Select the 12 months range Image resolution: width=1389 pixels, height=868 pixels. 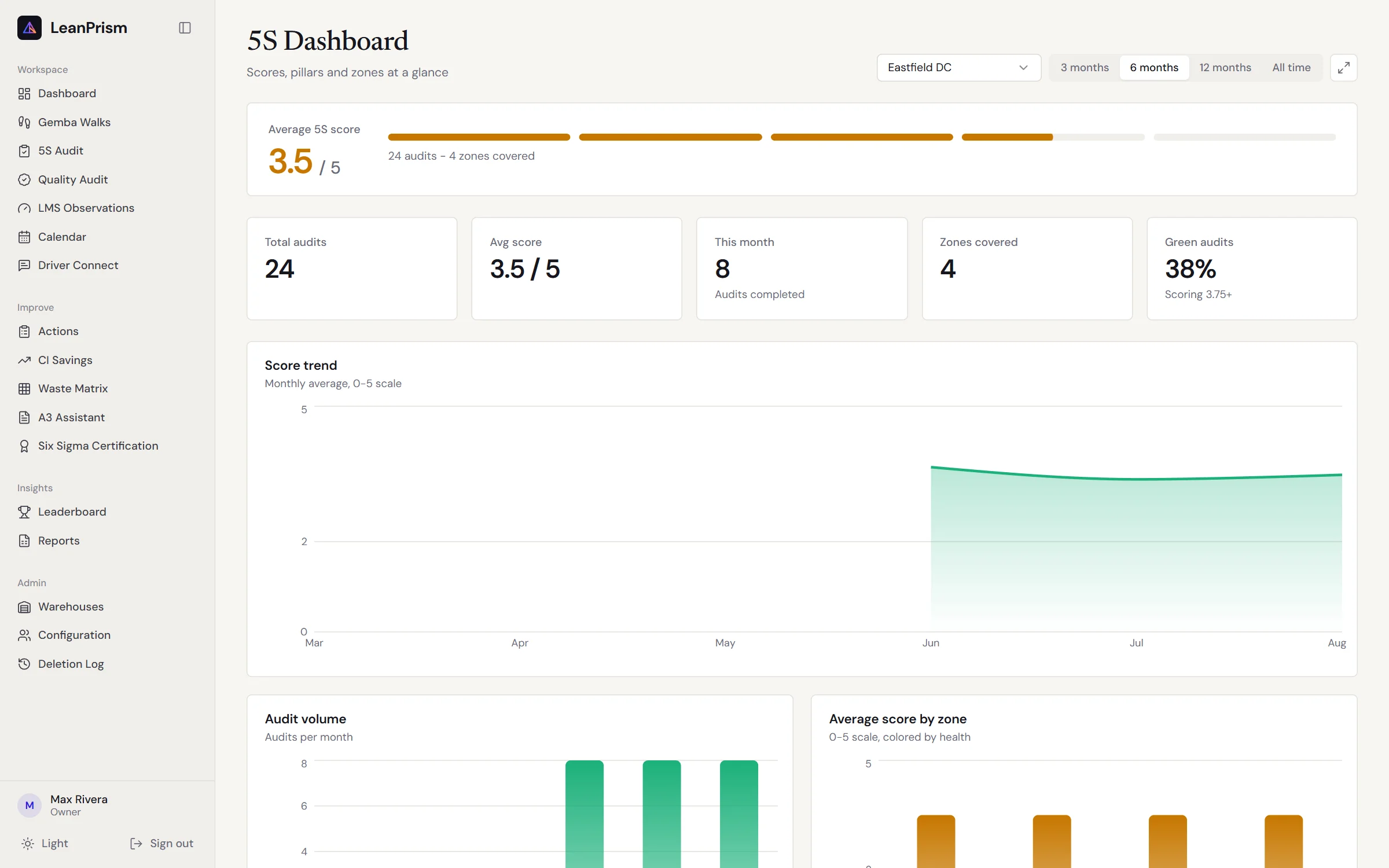[x=1225, y=68]
